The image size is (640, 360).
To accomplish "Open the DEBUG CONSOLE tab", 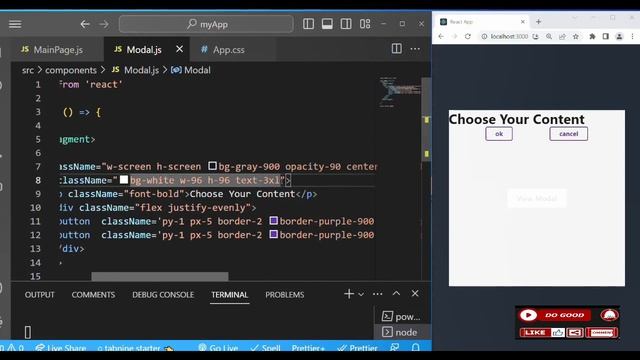I will tap(163, 295).
